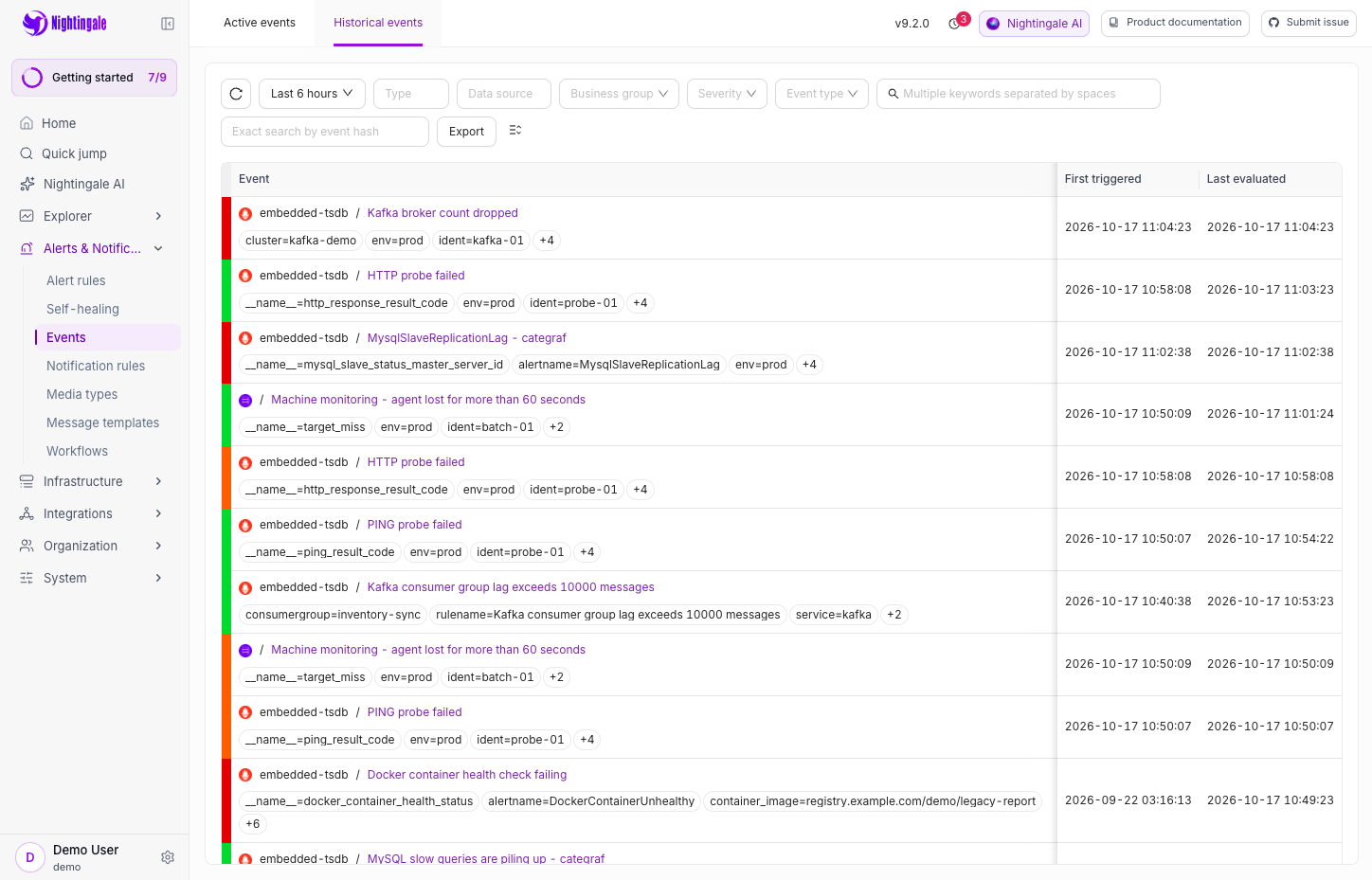Screen dimensions: 1372x880
Task: Click the Nightingale AI sidebar icon
Action: point(27,184)
